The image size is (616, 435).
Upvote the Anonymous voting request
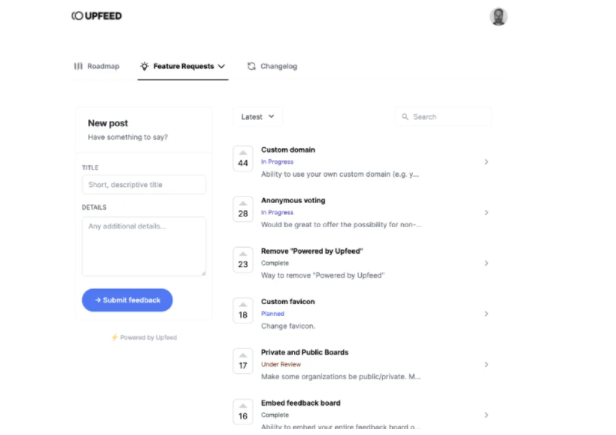[243, 203]
